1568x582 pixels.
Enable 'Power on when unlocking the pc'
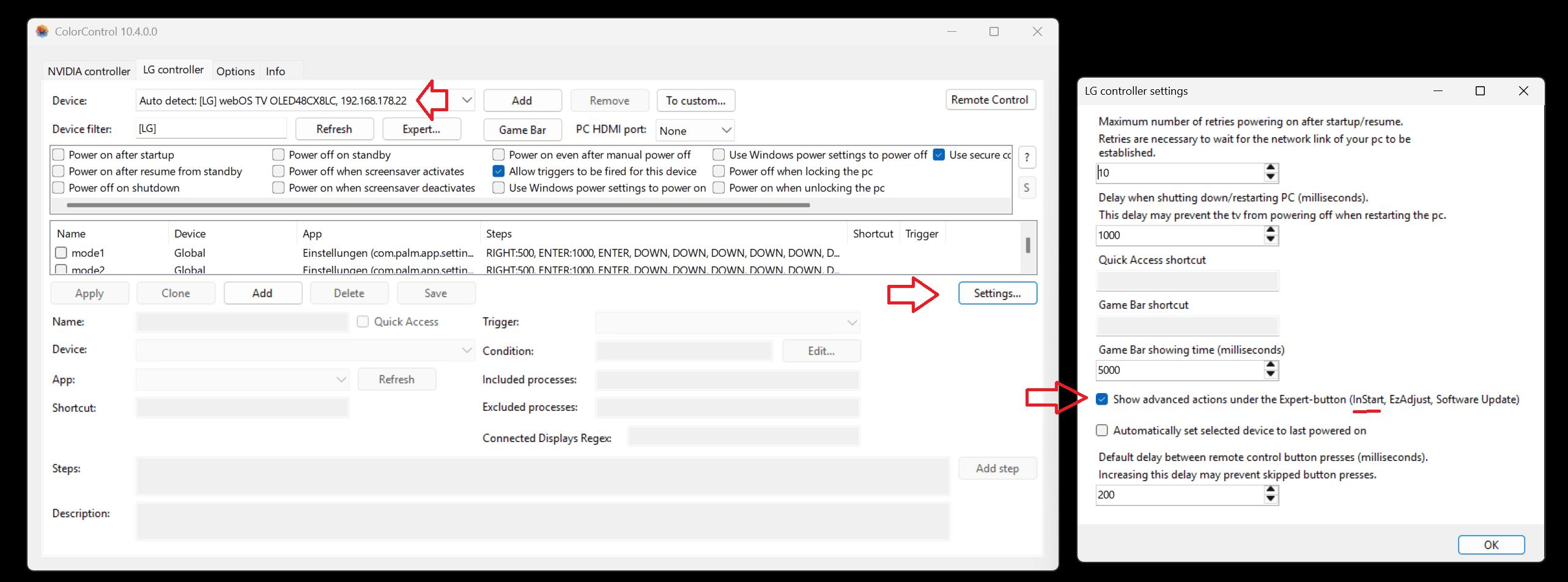[x=719, y=188]
